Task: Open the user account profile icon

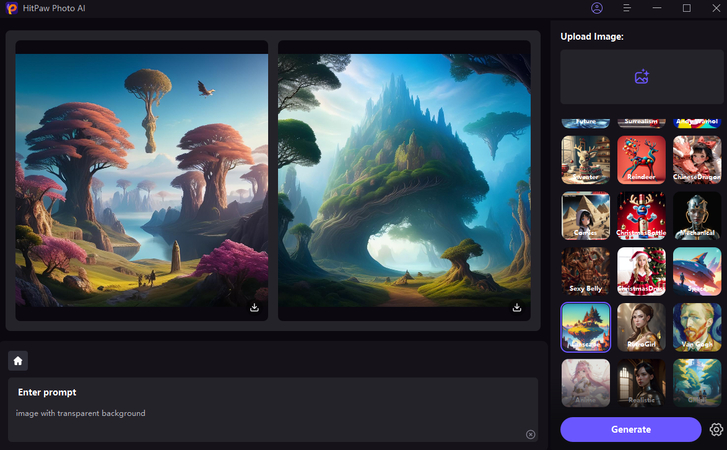Action: pyautogui.click(x=597, y=8)
